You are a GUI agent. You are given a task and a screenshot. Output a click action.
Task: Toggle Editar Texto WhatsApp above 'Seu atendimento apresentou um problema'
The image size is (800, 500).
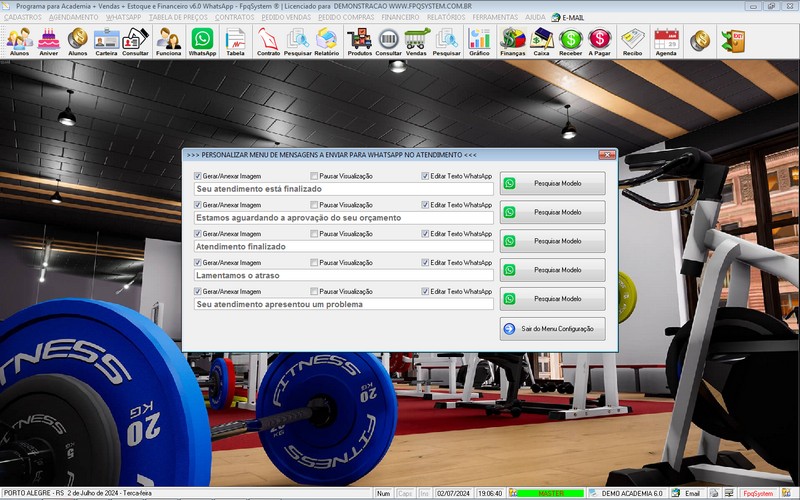pyautogui.click(x=425, y=291)
